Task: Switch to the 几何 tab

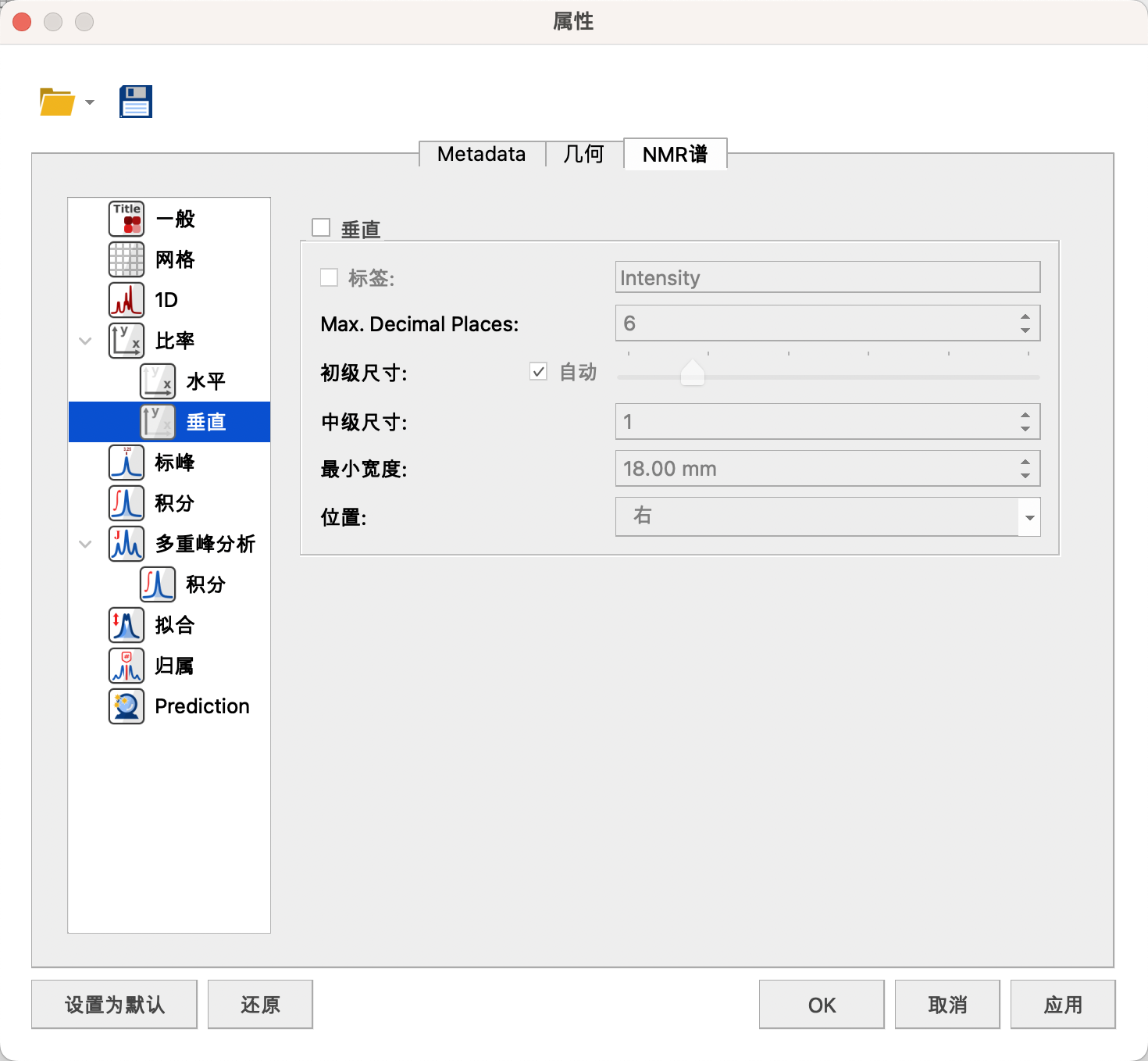Action: click(584, 154)
